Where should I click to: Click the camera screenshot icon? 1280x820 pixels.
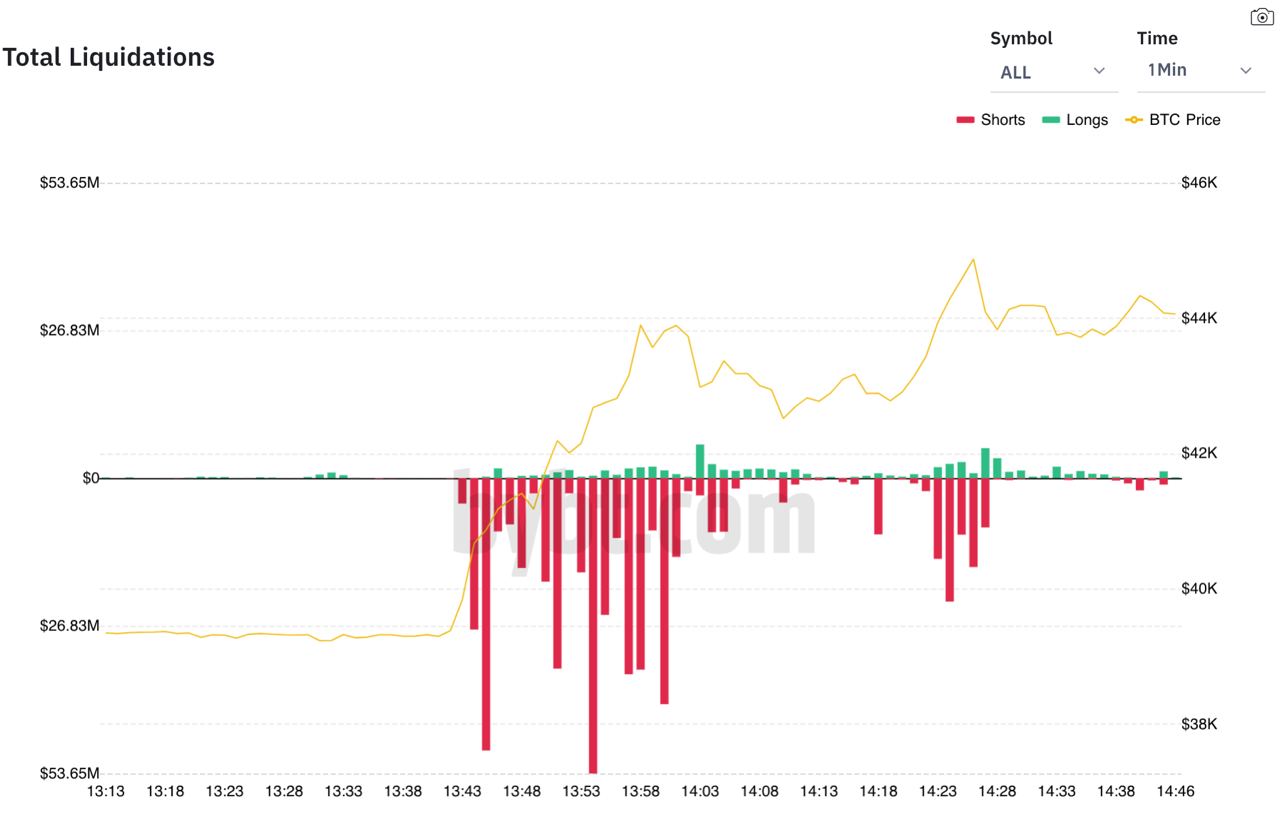pyautogui.click(x=1262, y=17)
